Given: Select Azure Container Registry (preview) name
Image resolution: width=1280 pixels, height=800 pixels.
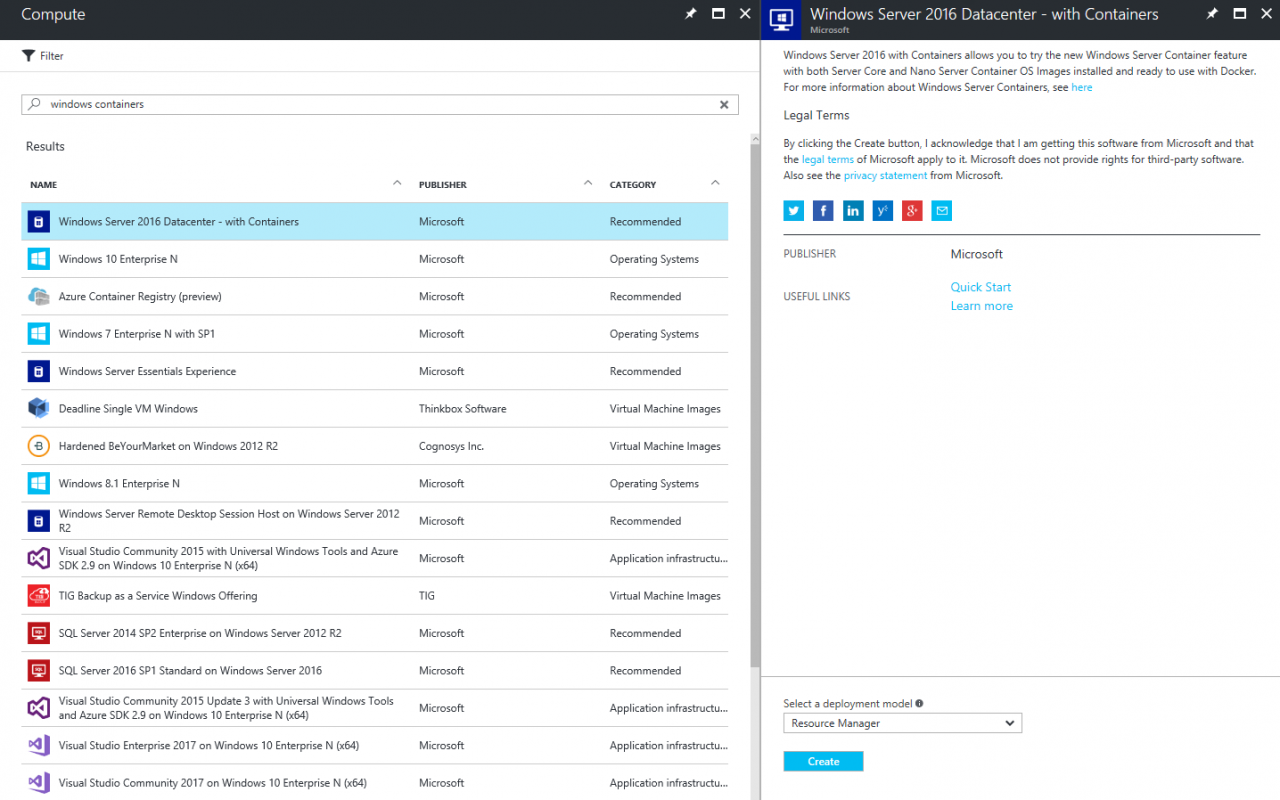Looking at the screenshot, I should [140, 297].
